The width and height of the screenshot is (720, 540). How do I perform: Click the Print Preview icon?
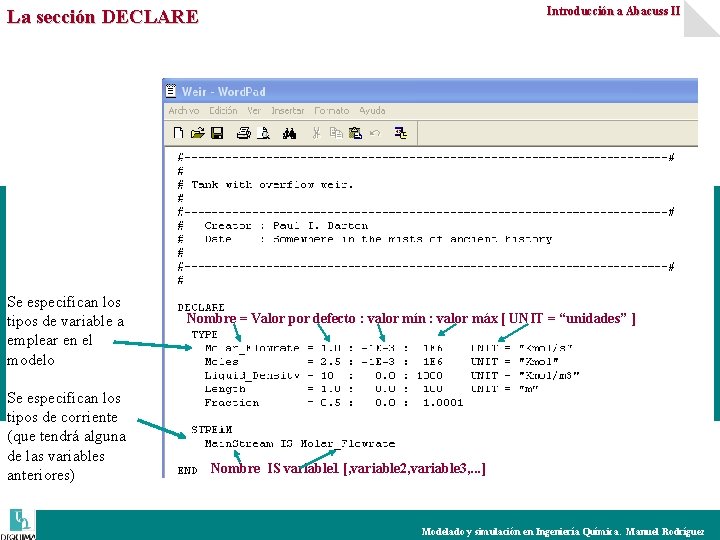pyautogui.click(x=264, y=133)
